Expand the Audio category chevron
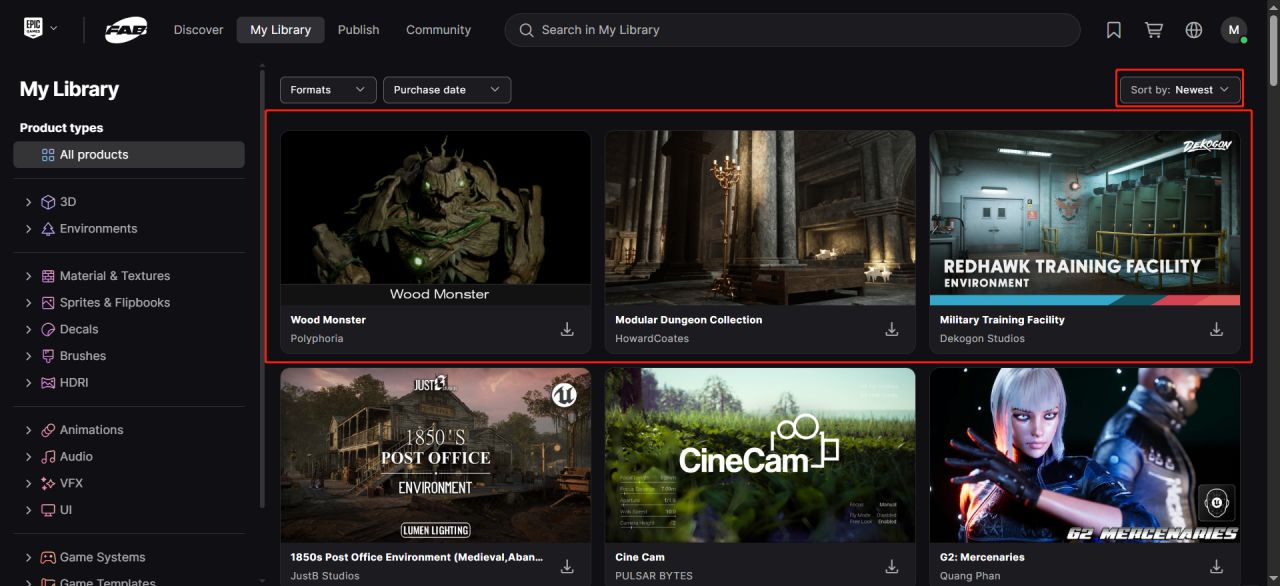This screenshot has height=586, width=1280. pyautogui.click(x=28, y=457)
